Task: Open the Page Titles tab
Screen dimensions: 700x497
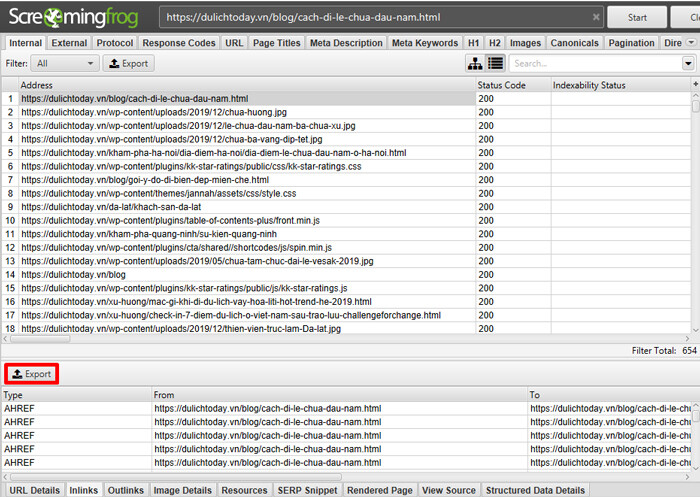Action: tap(276, 43)
